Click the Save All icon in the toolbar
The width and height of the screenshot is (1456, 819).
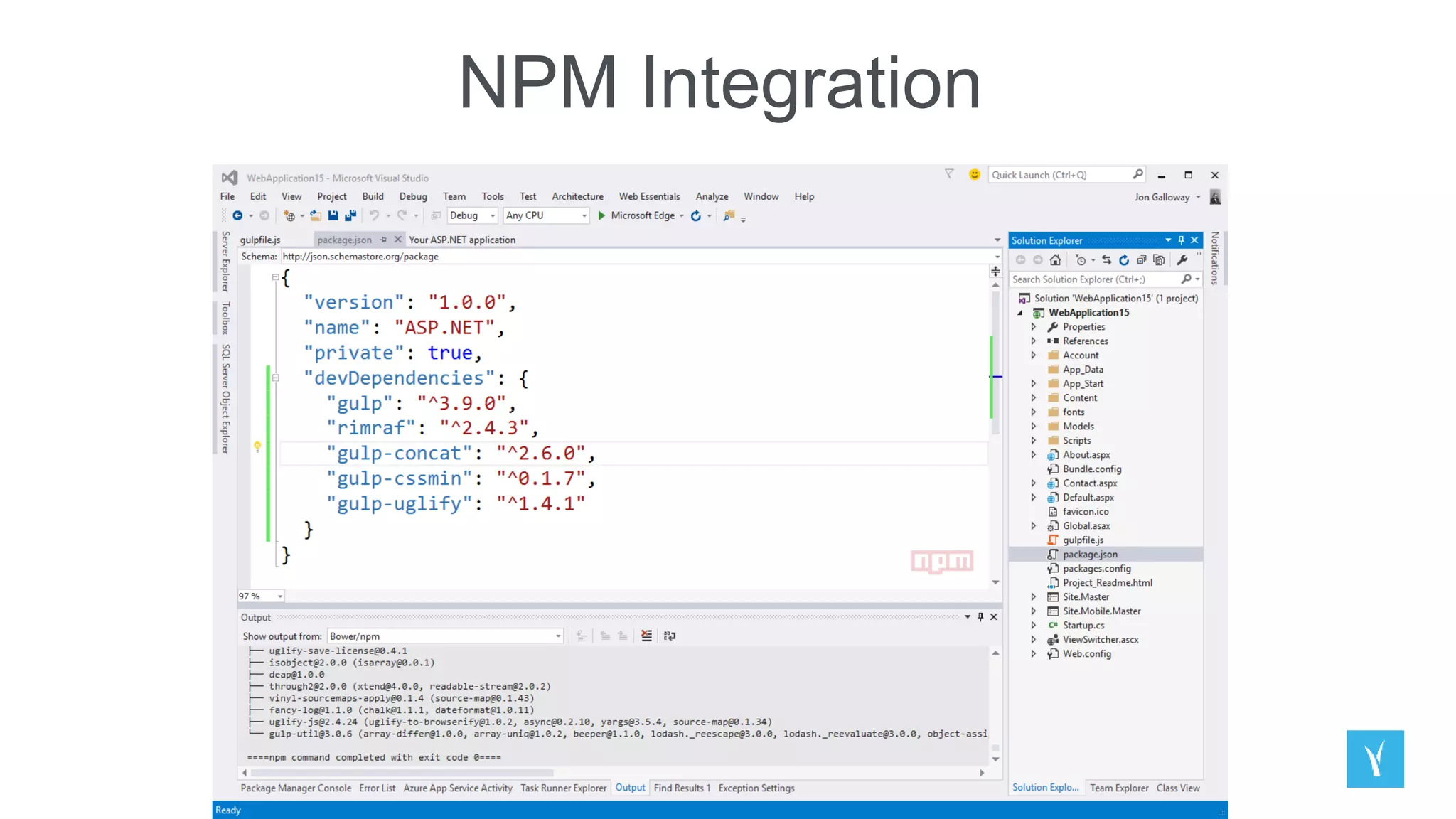(x=350, y=215)
